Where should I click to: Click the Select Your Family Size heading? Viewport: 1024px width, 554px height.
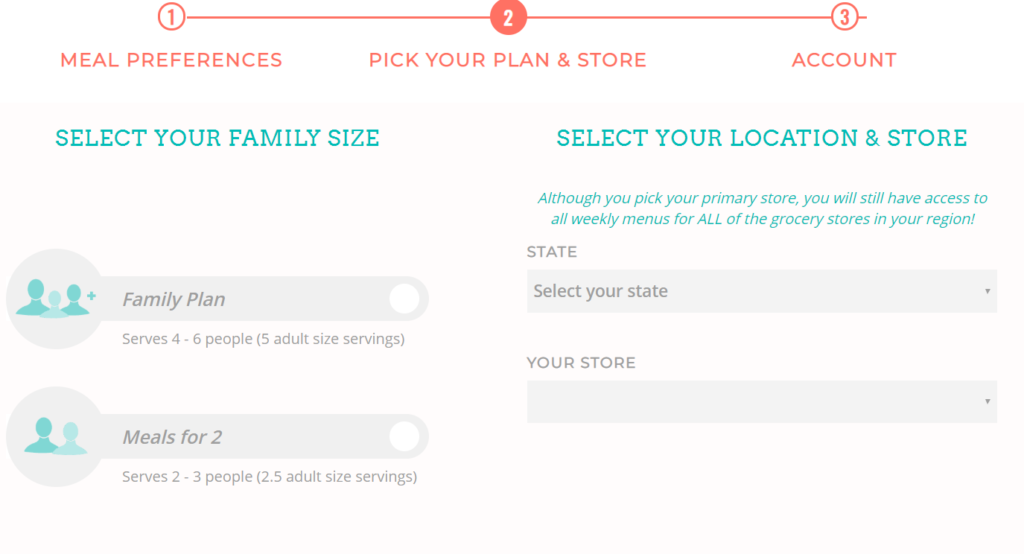[218, 138]
